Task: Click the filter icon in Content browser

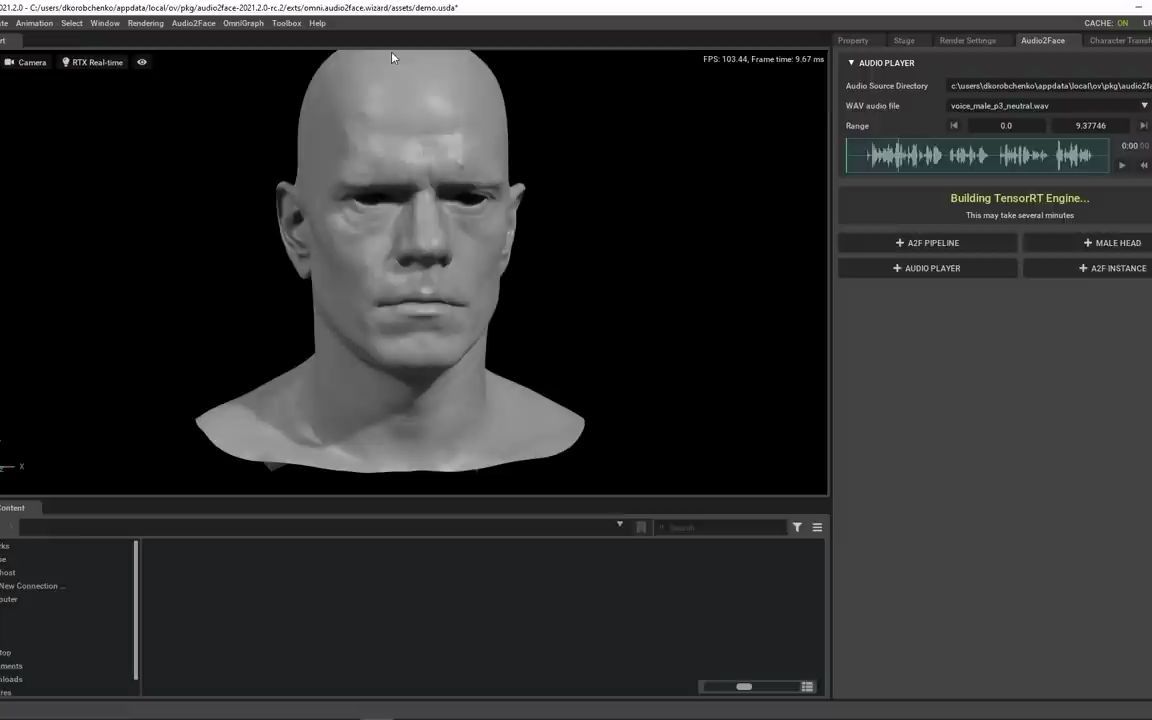Action: 797,527
